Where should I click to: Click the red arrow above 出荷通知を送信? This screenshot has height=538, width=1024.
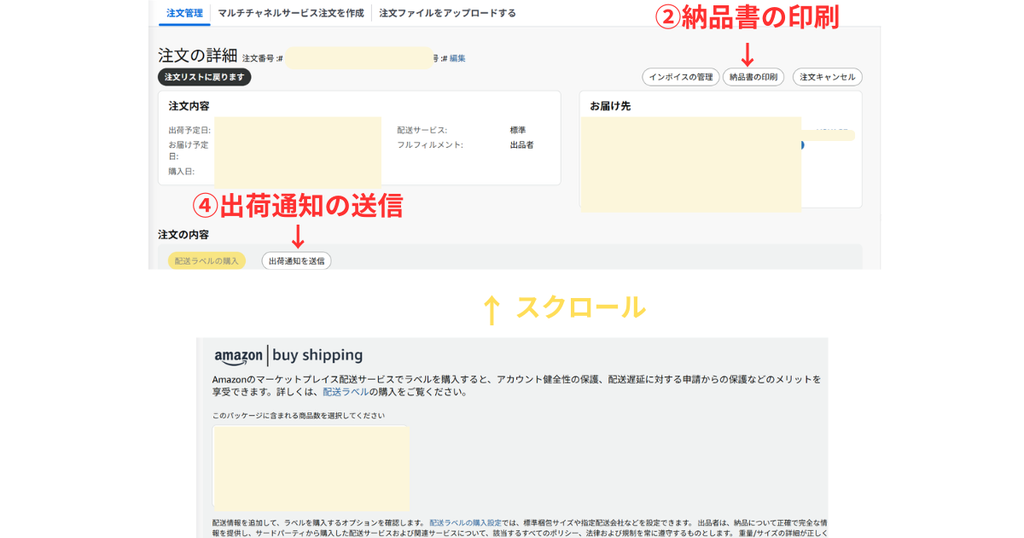297,236
